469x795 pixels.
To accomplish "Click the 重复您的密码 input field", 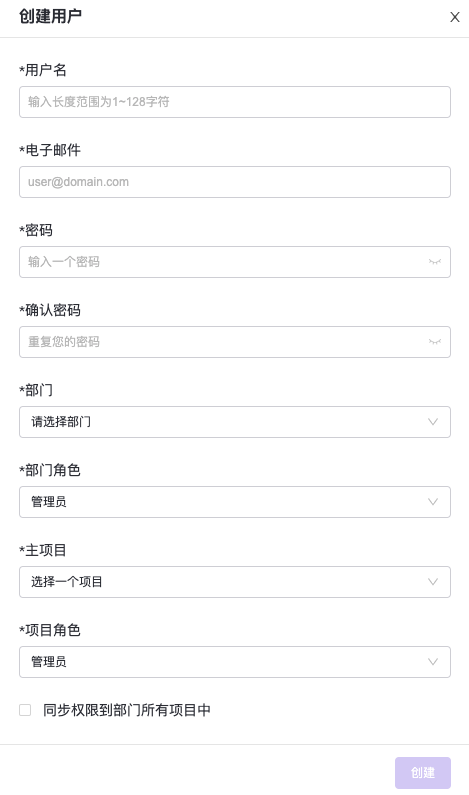I will [235, 342].
